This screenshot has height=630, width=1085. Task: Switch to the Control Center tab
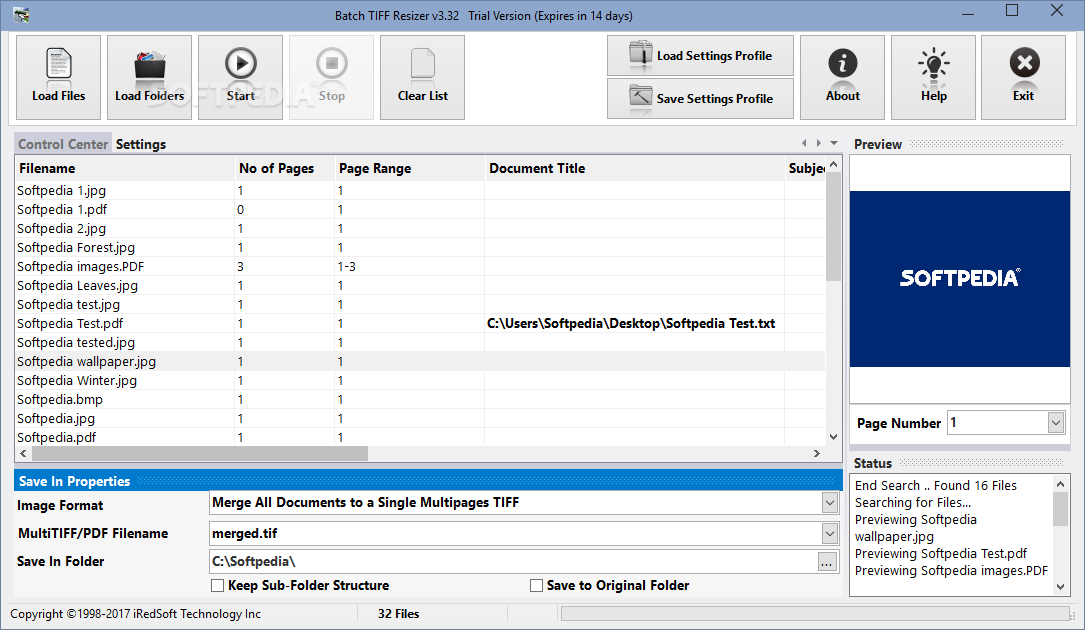pos(62,144)
